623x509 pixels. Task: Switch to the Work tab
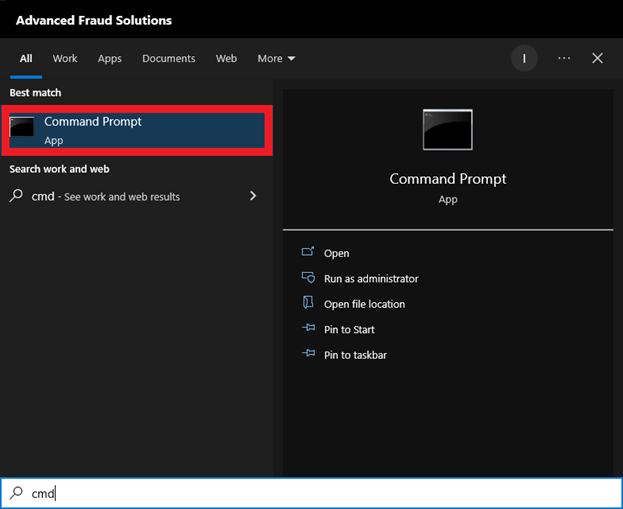[x=65, y=58]
